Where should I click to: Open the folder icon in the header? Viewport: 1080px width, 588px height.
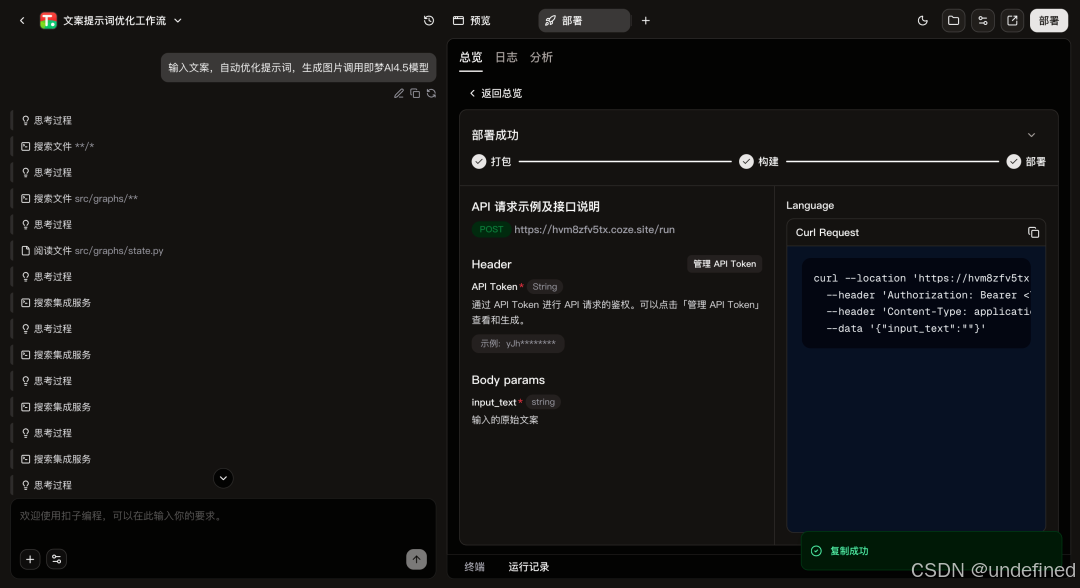coord(953,21)
